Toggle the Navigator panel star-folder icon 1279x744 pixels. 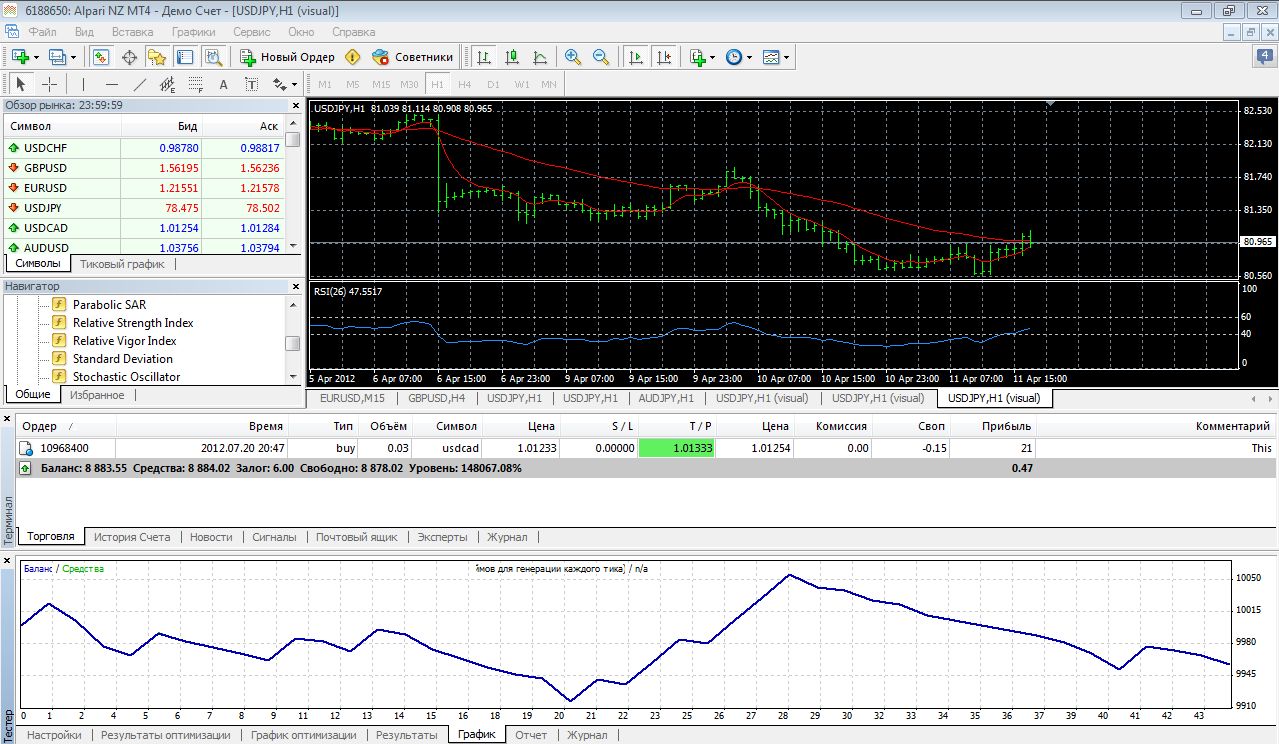[157, 57]
